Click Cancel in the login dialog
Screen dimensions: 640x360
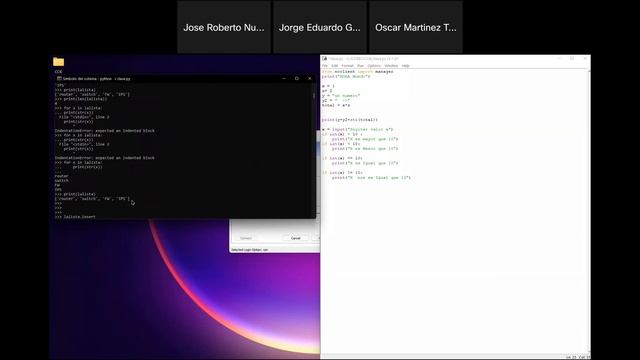point(296,238)
